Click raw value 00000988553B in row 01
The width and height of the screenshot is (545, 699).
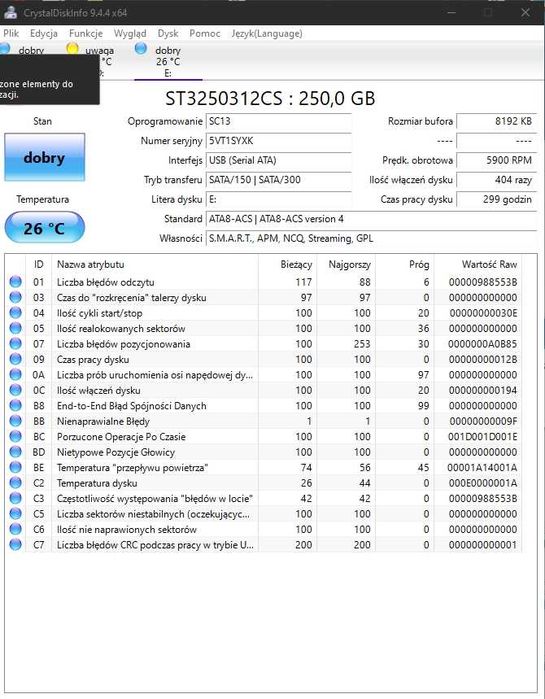pyautogui.click(x=483, y=282)
